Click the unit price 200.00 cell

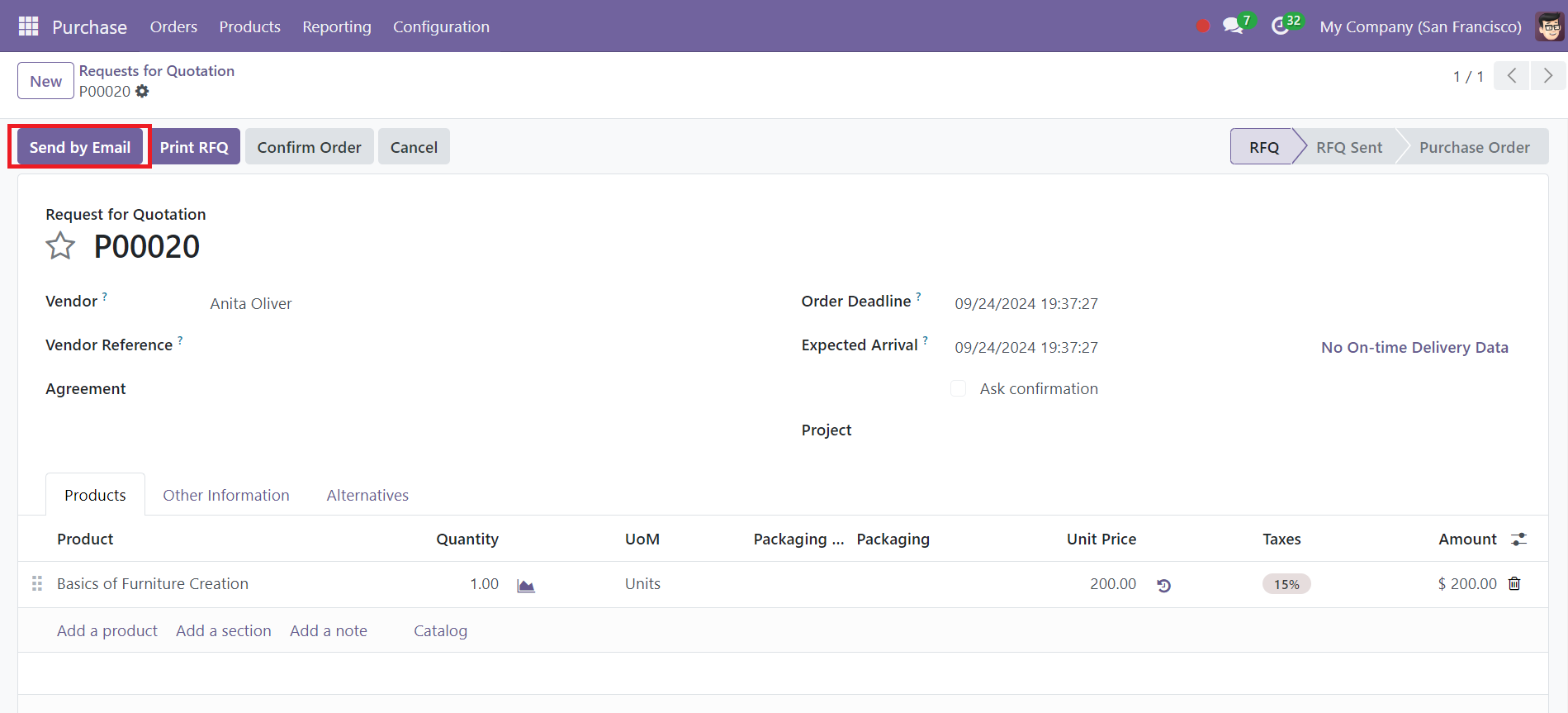(x=1113, y=583)
